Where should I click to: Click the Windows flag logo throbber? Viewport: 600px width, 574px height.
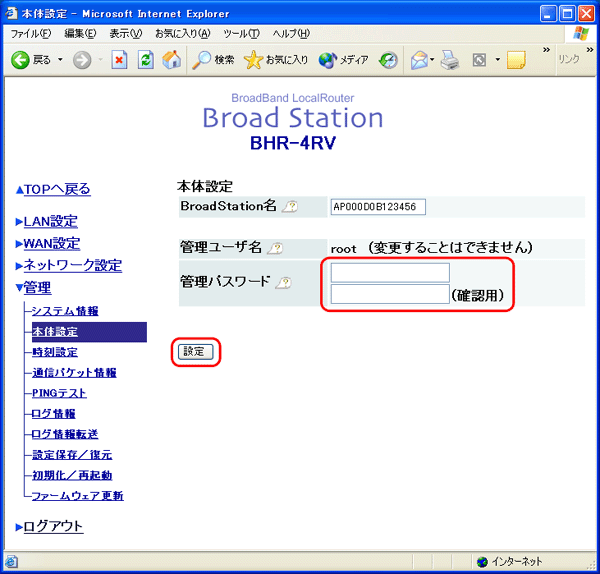(581, 34)
